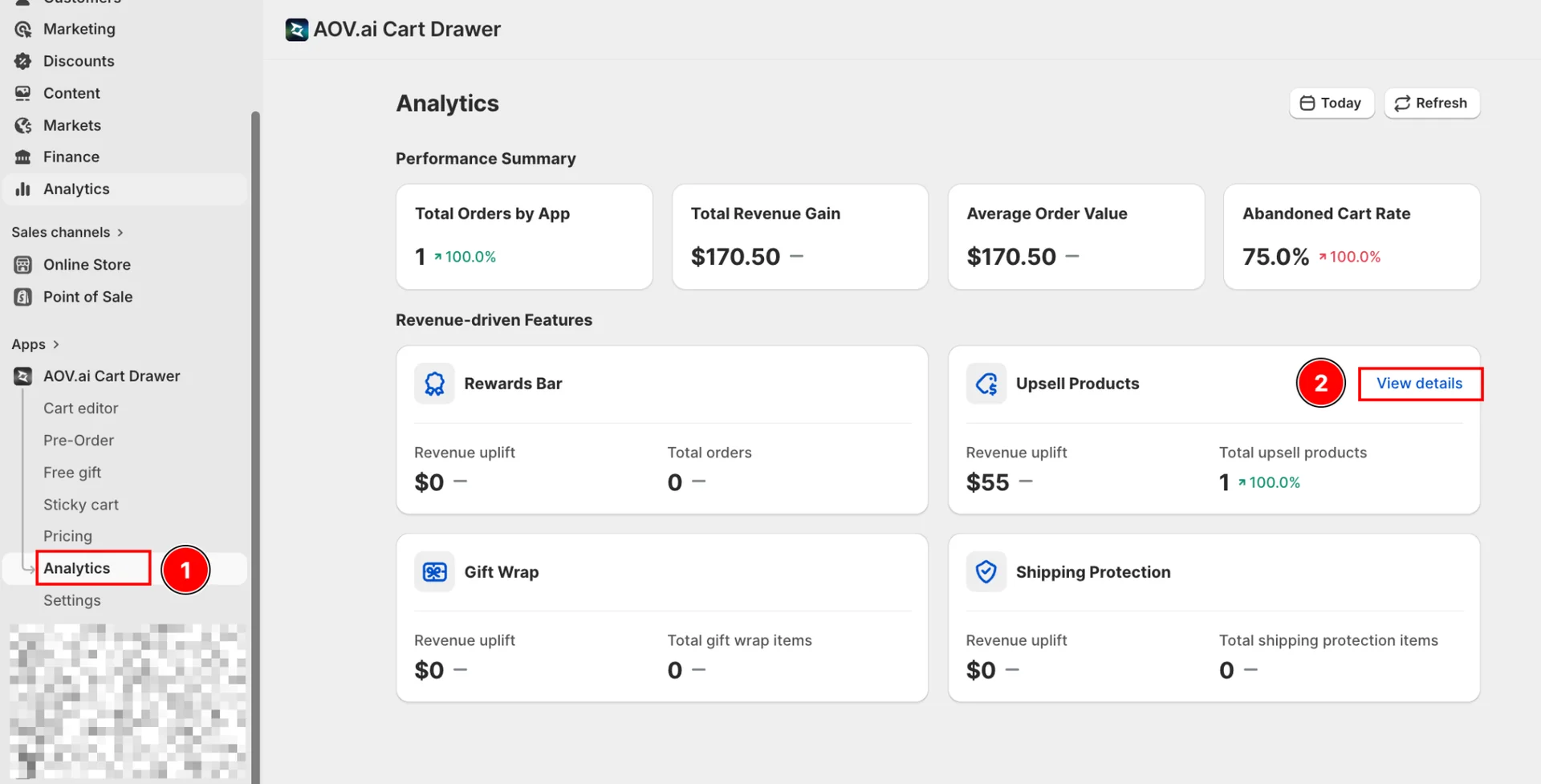1541x784 pixels.
Task: Click the Upsell Products icon
Action: point(986,384)
